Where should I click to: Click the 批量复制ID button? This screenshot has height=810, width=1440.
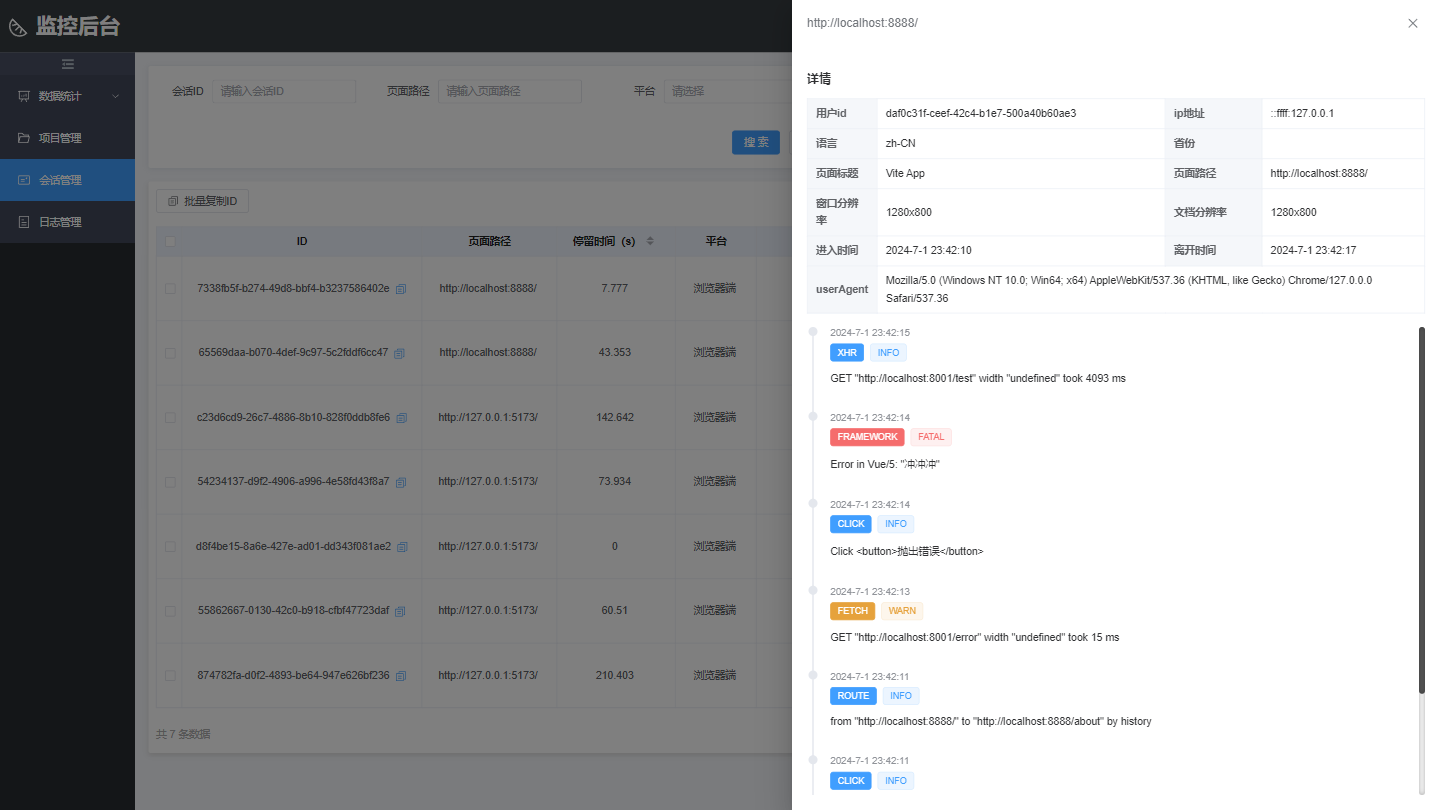(x=202, y=201)
